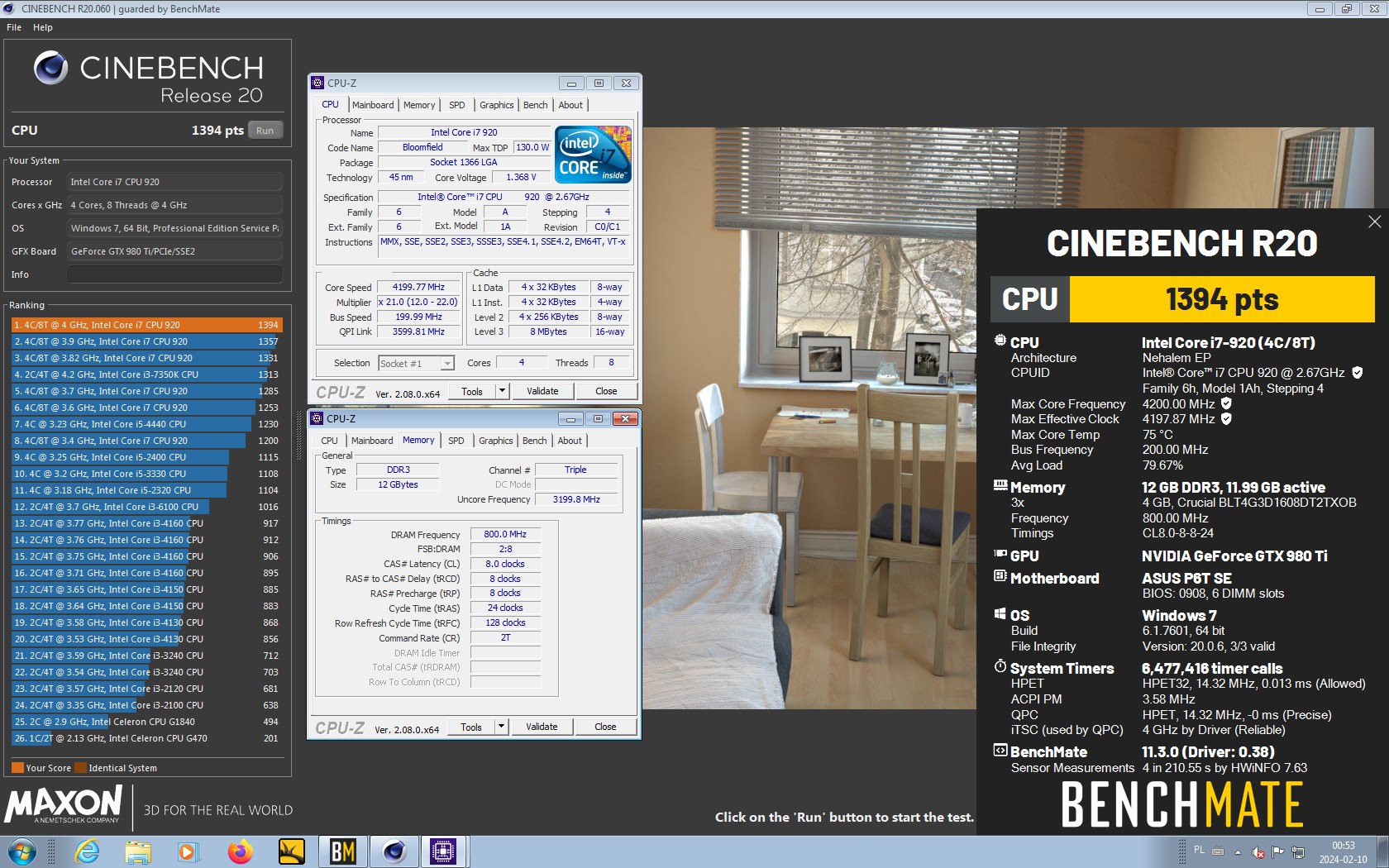
Task: Click Close button in lower CPU-Z window
Action: [605, 727]
